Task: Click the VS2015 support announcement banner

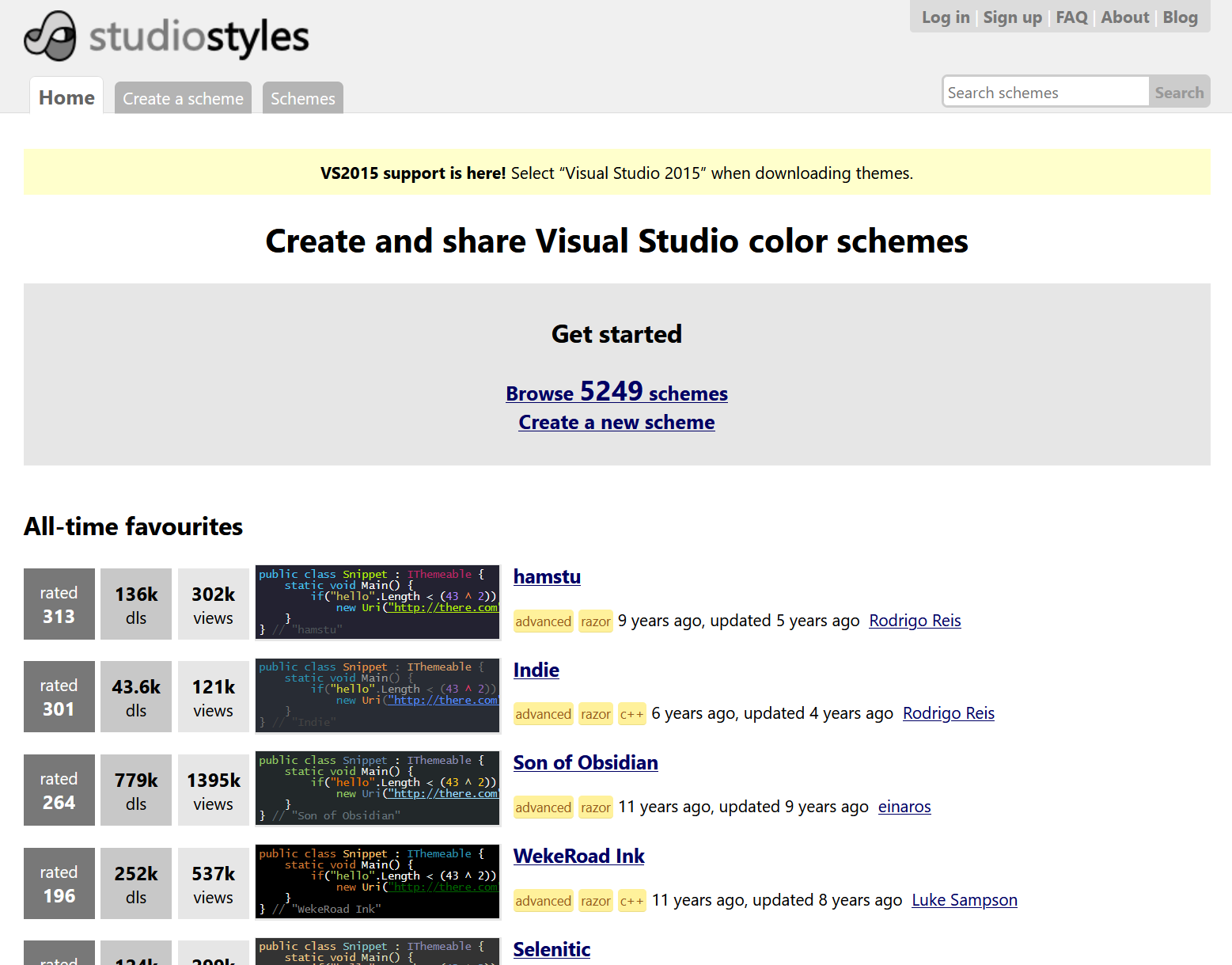Action: click(x=616, y=172)
